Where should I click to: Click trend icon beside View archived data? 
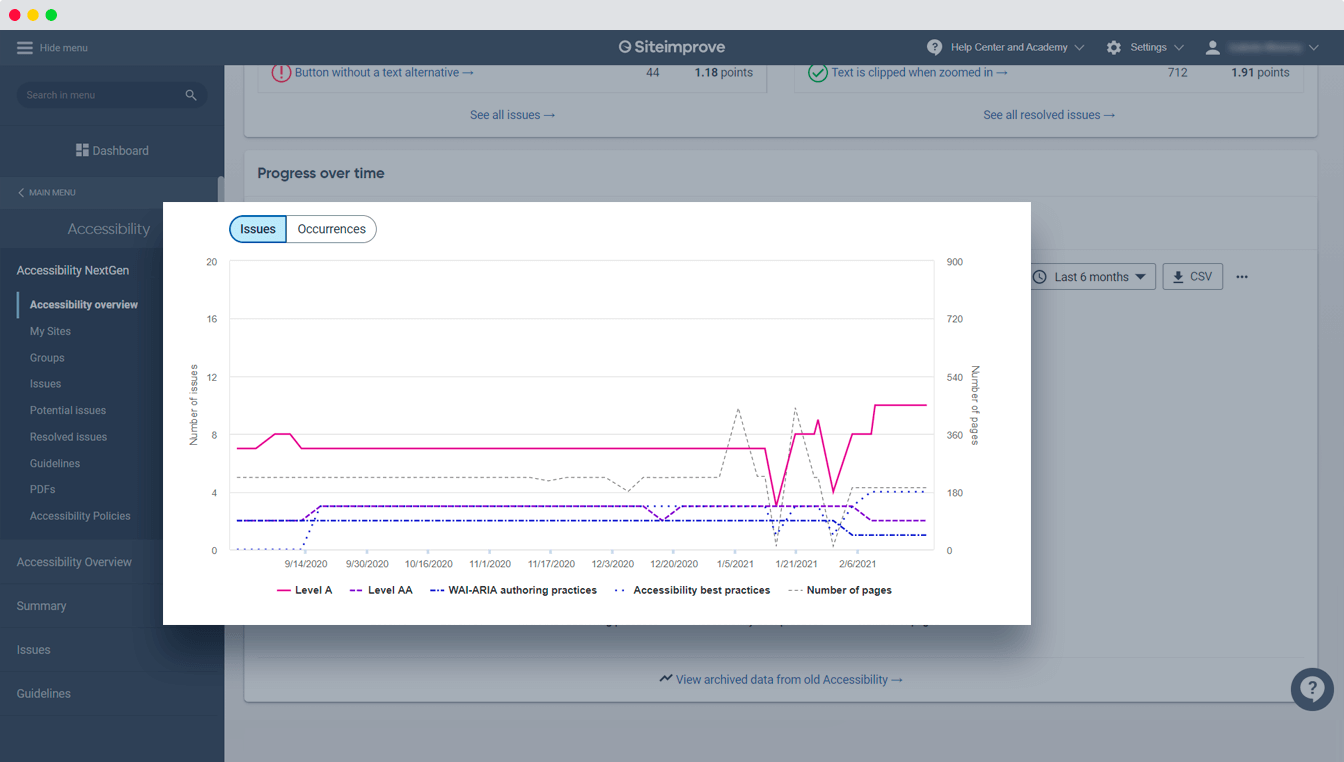point(666,678)
